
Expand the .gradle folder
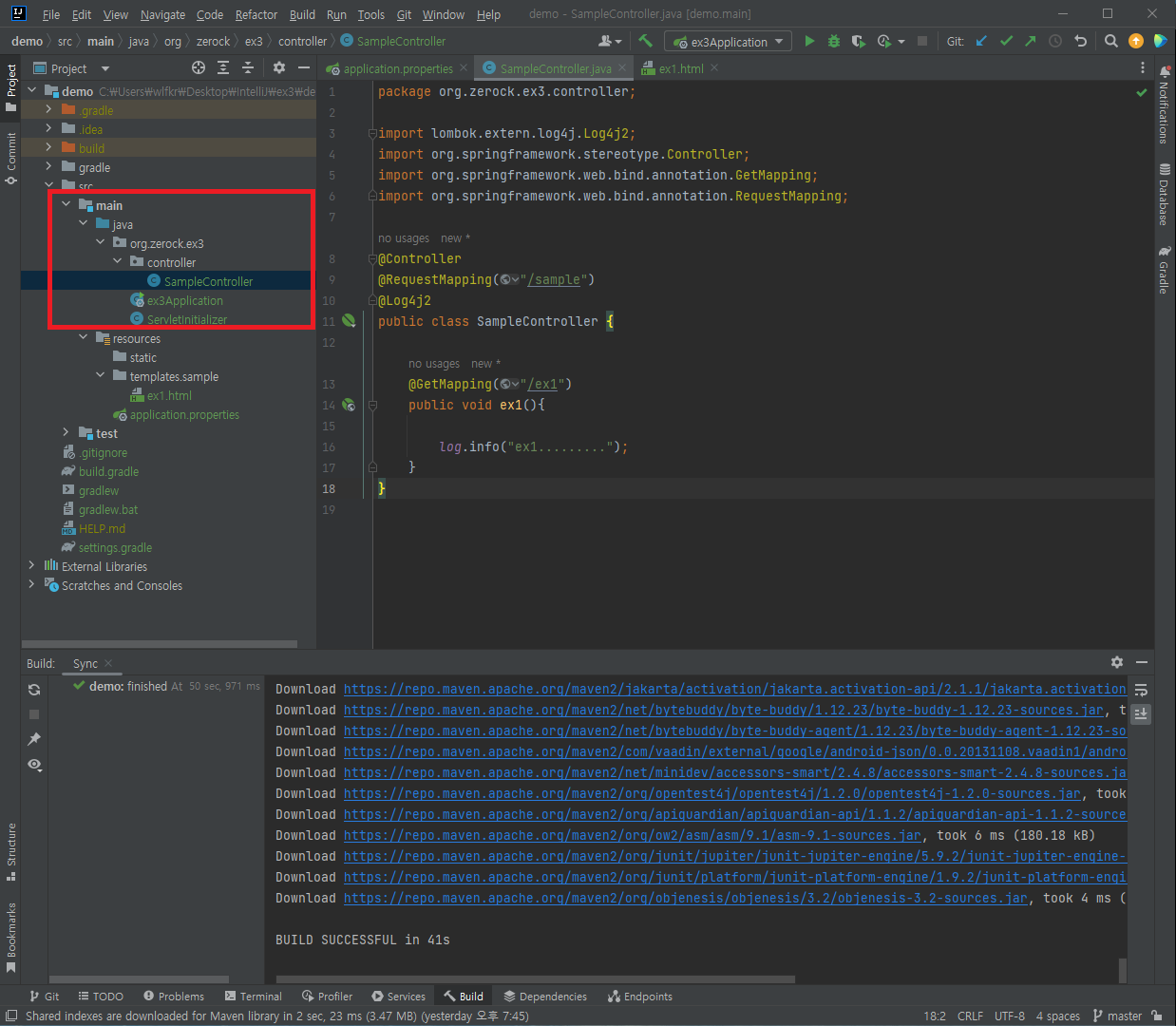[48, 110]
